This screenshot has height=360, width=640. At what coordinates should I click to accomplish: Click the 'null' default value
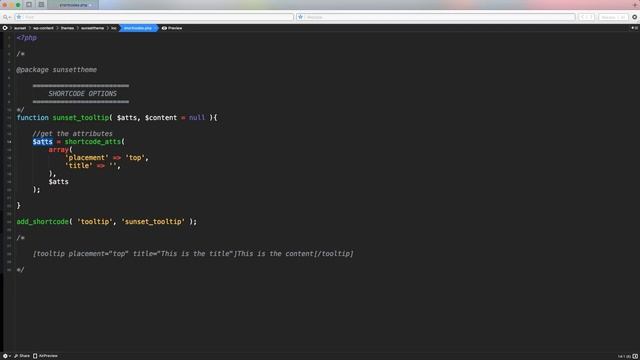pos(197,118)
